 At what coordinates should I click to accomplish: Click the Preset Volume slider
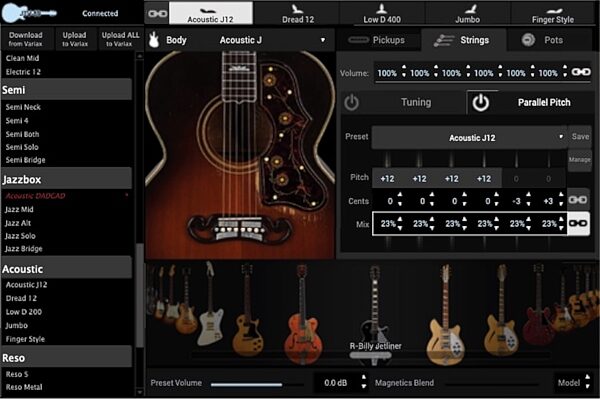(257, 384)
